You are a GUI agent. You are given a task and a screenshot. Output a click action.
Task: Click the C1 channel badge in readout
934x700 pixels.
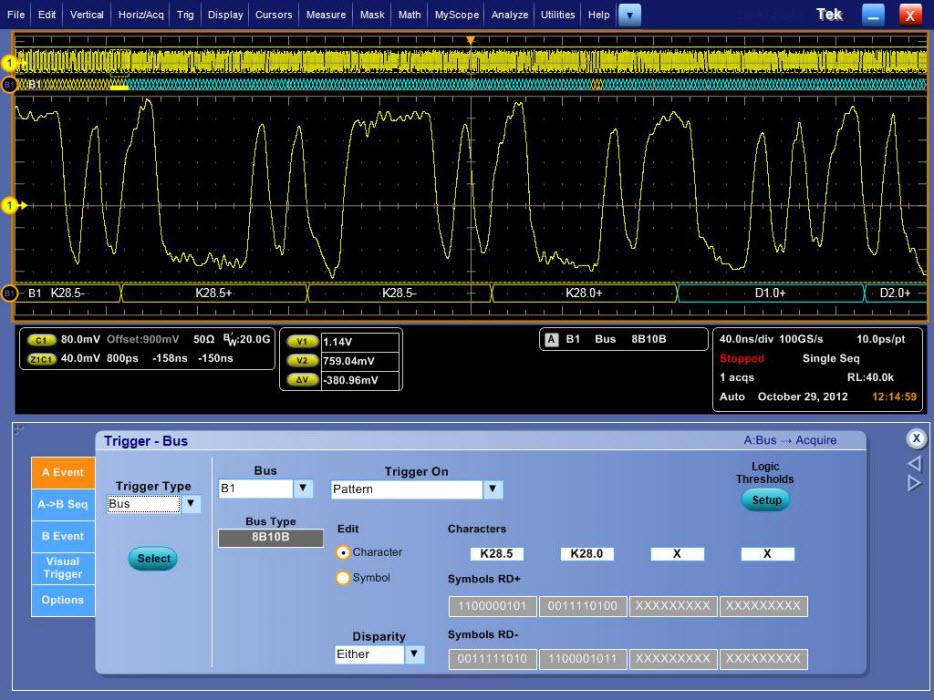click(41, 340)
